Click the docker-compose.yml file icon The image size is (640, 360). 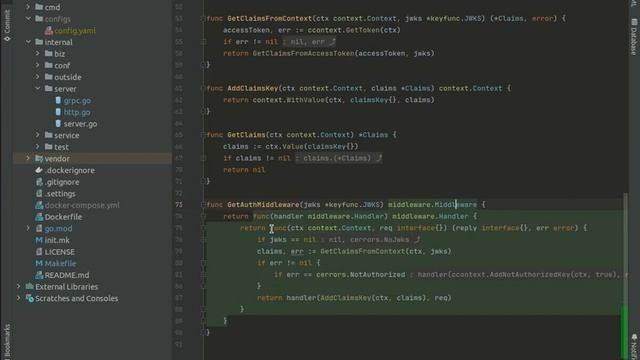click(x=39, y=205)
